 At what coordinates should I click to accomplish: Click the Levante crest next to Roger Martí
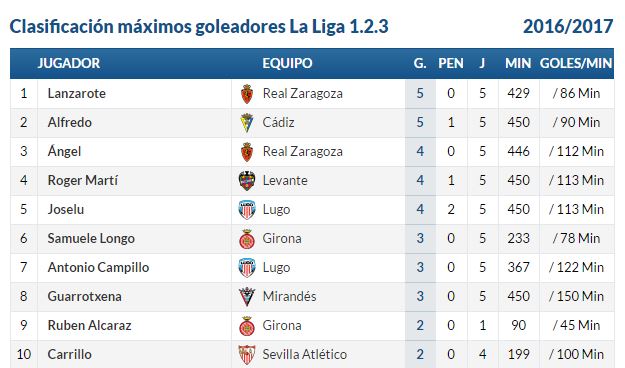[x=247, y=181]
